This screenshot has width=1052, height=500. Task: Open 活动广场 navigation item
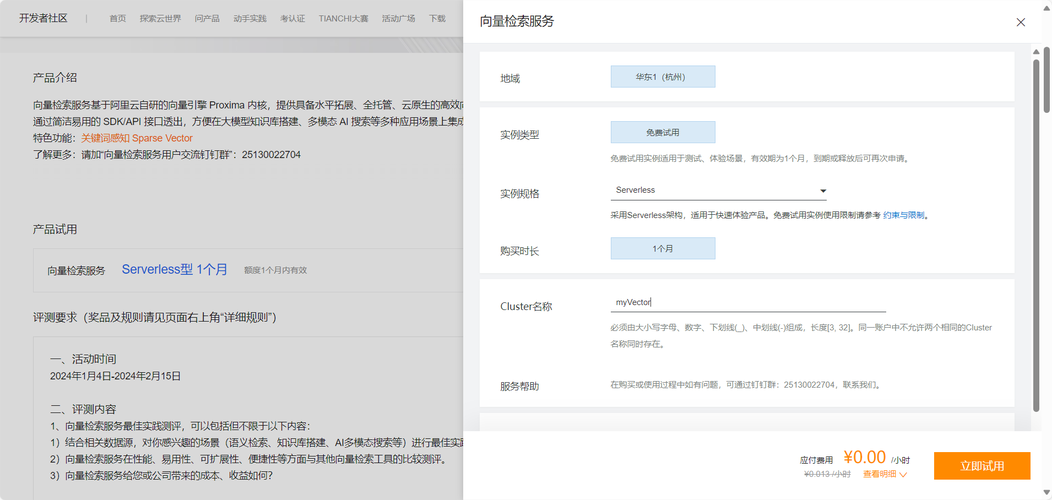398,19
